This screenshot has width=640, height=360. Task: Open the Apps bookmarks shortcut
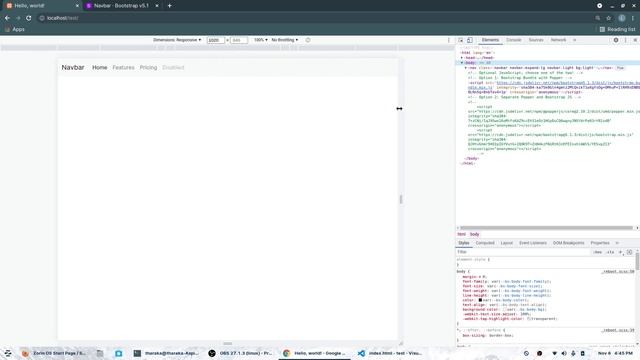(15, 29)
